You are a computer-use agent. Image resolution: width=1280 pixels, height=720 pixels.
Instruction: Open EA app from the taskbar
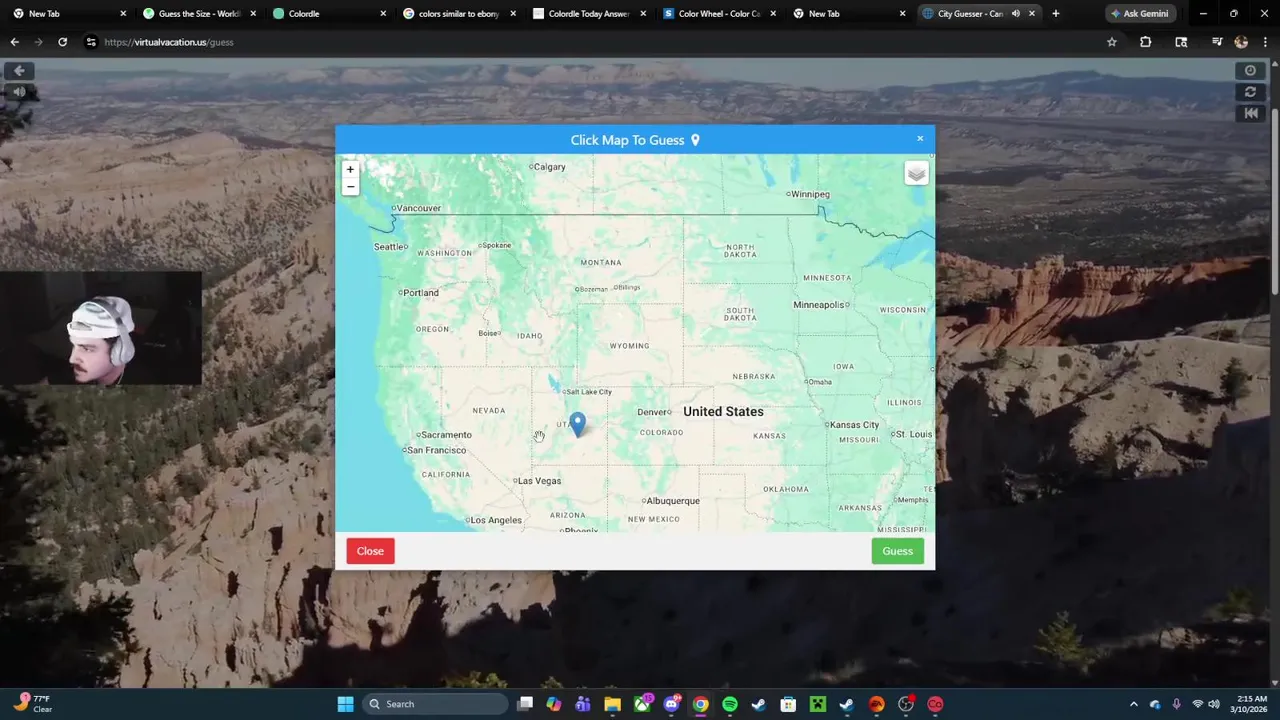click(x=876, y=704)
